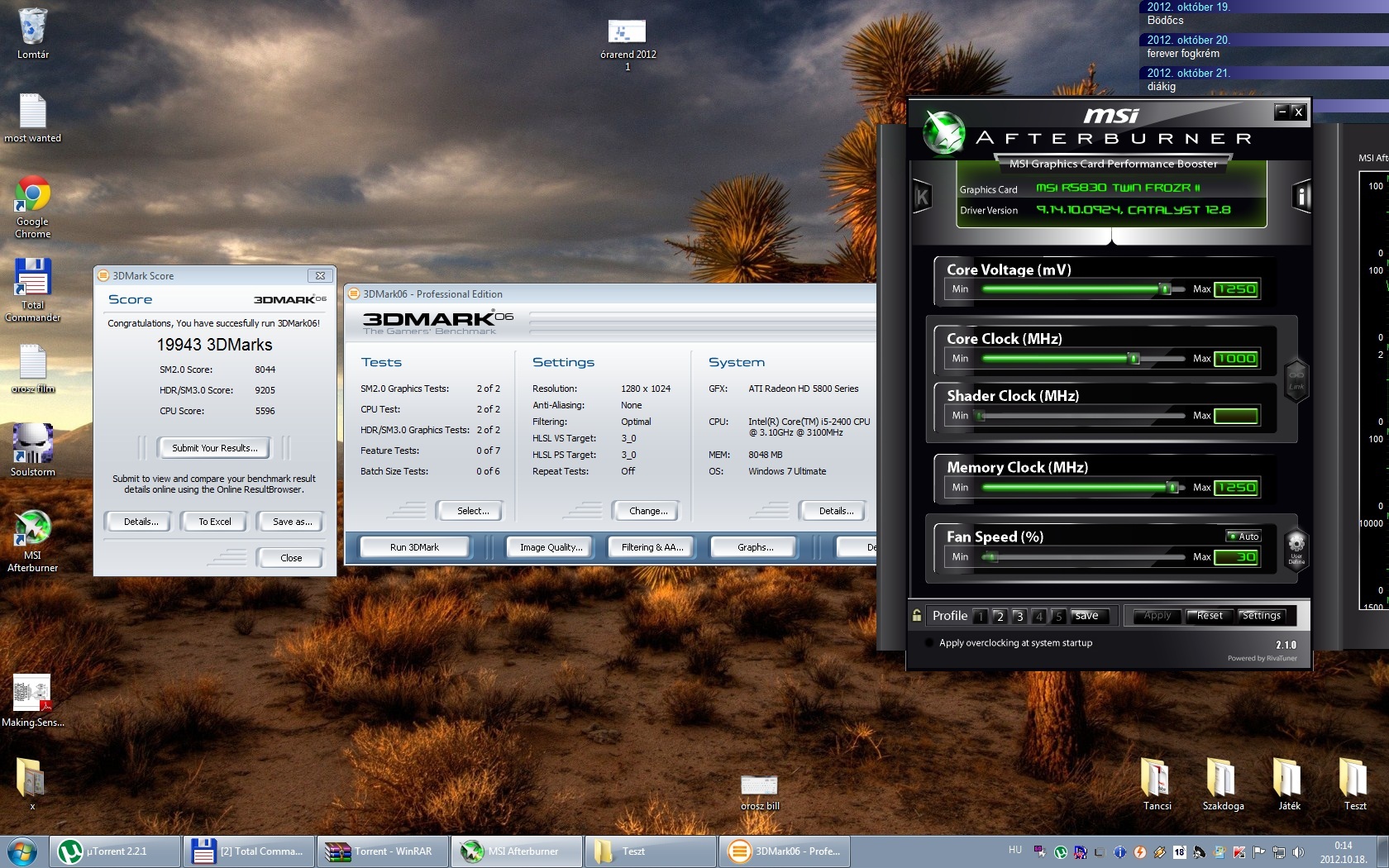Switch to Teszt folder taskbar item
1389x868 pixels.
[x=651, y=851]
